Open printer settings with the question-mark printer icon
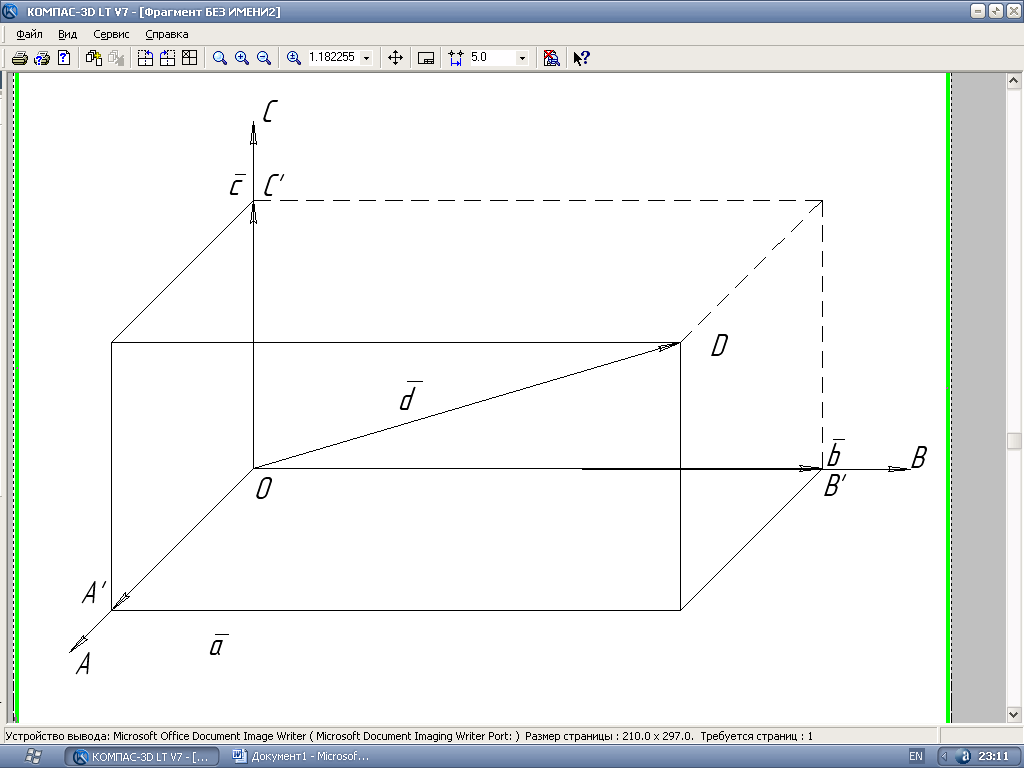1024x768 pixels. (42, 58)
